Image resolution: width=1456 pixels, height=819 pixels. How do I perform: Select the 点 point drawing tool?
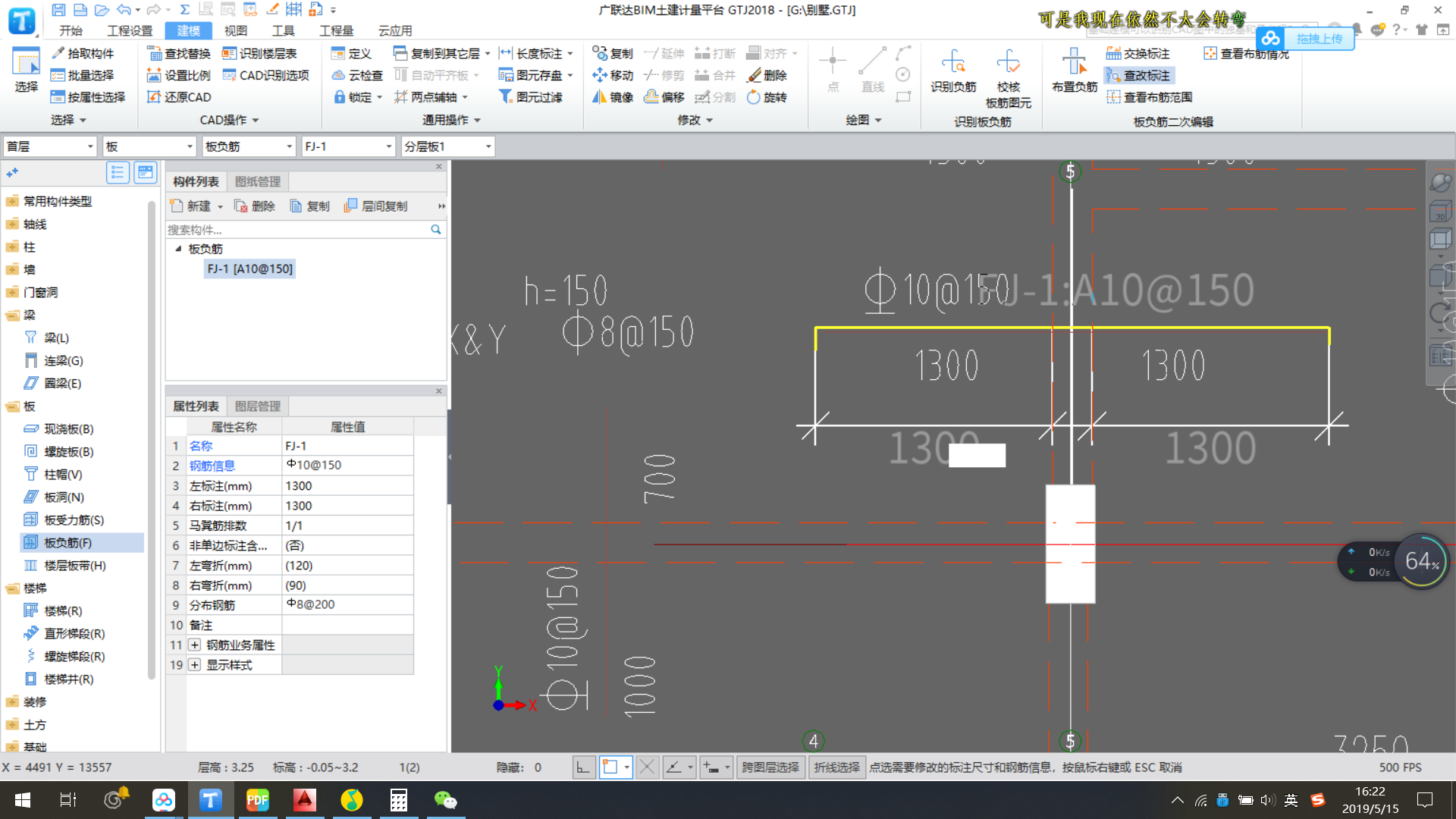coord(833,71)
